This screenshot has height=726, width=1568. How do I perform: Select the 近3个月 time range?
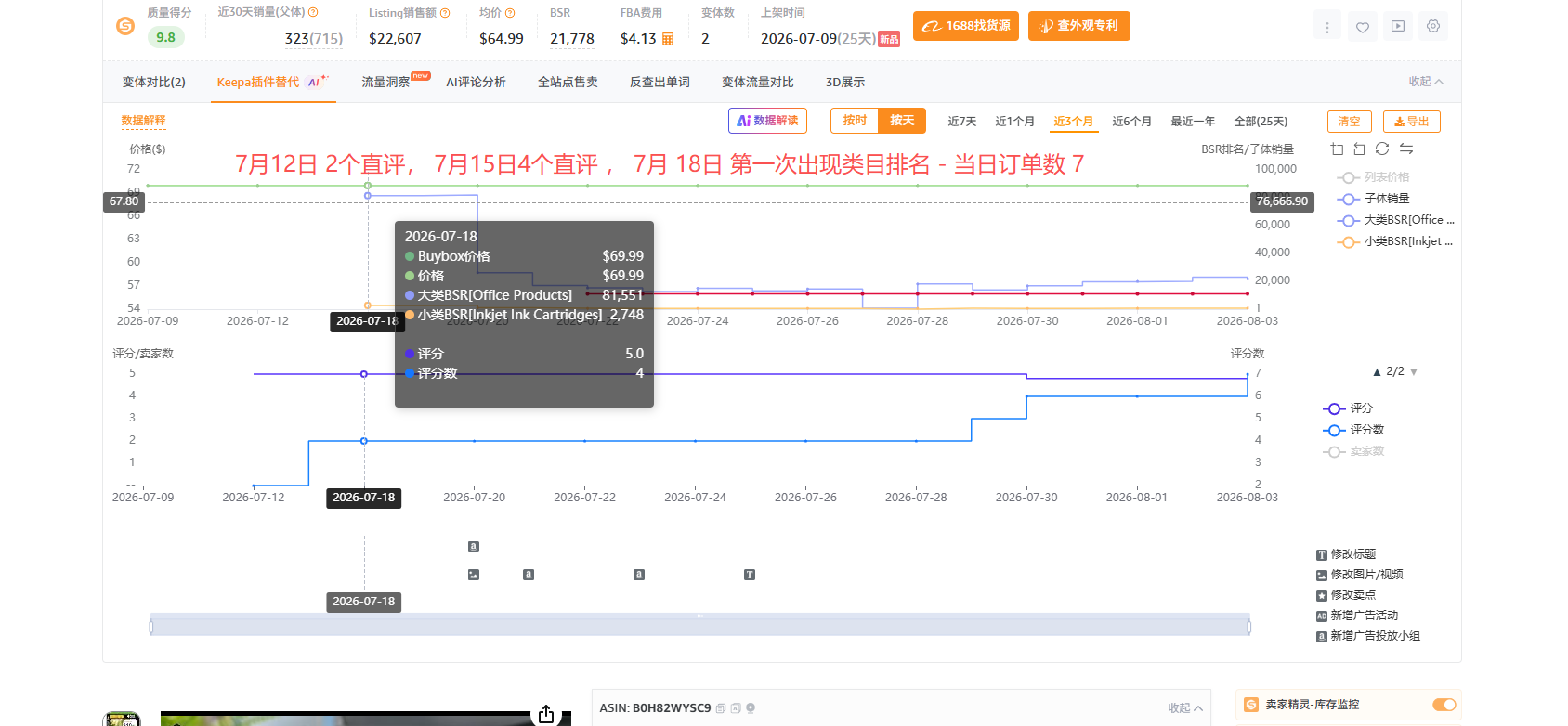coord(1074,122)
